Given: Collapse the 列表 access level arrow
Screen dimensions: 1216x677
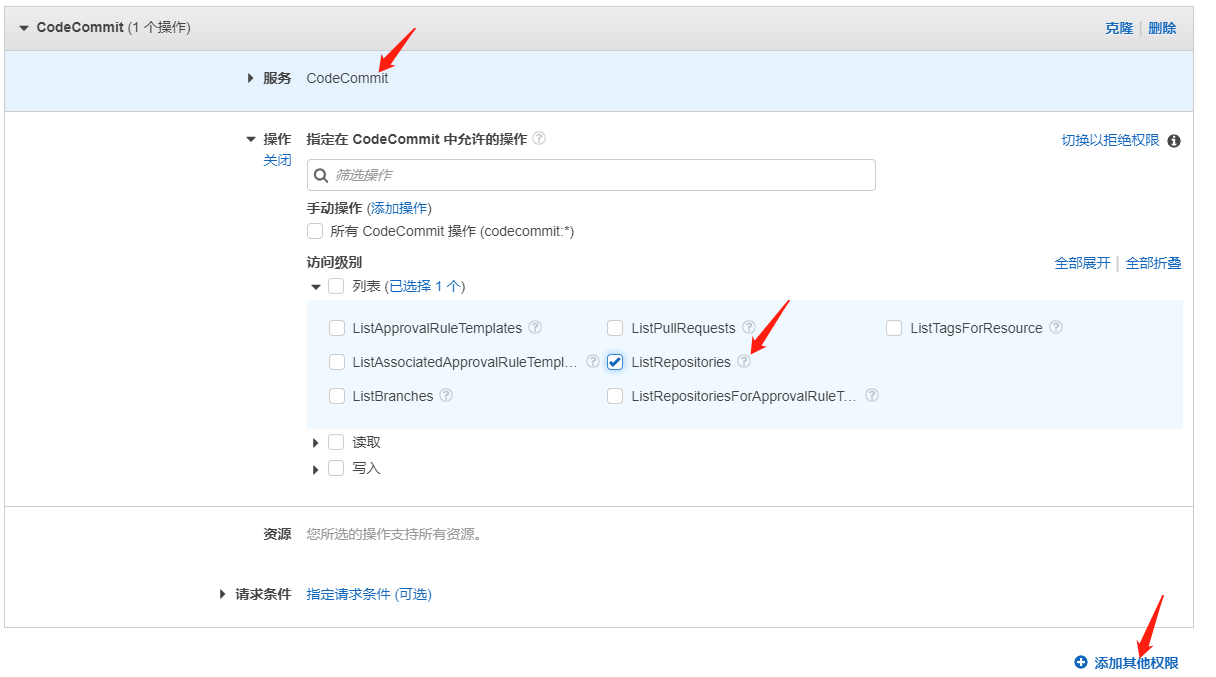Looking at the screenshot, I should pos(316,287).
